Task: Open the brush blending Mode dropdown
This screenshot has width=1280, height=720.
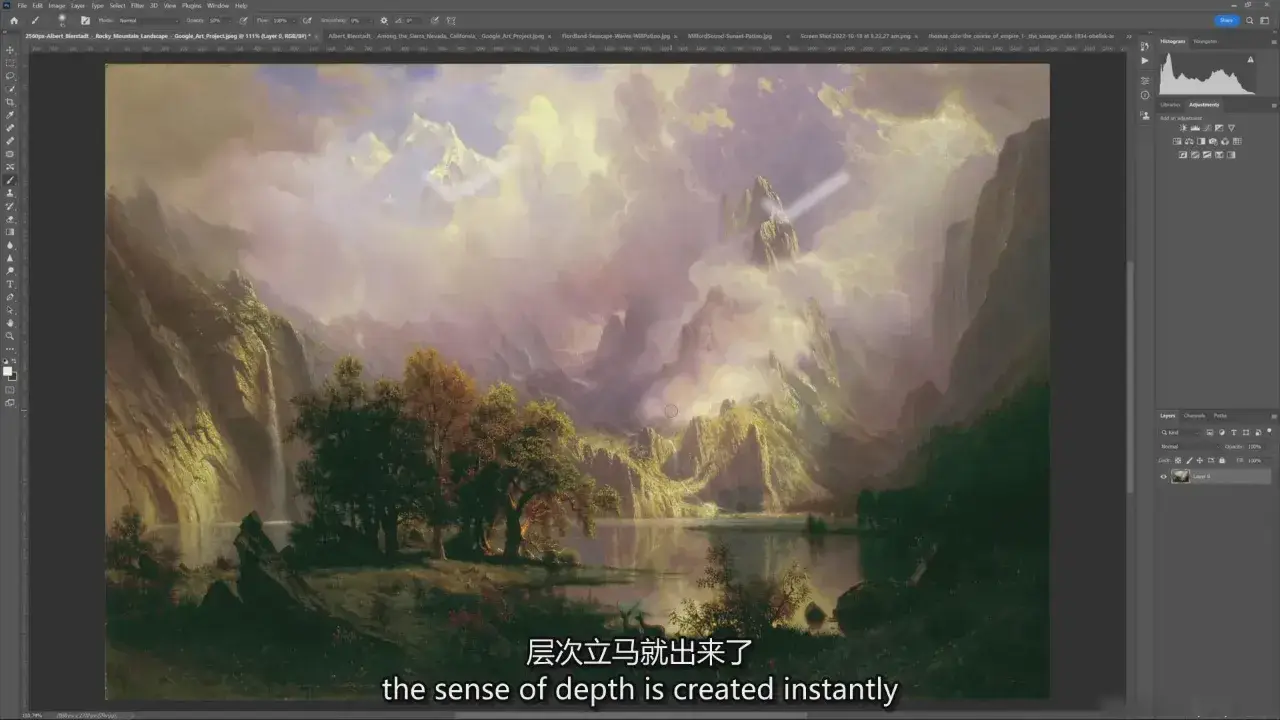Action: coord(148,20)
